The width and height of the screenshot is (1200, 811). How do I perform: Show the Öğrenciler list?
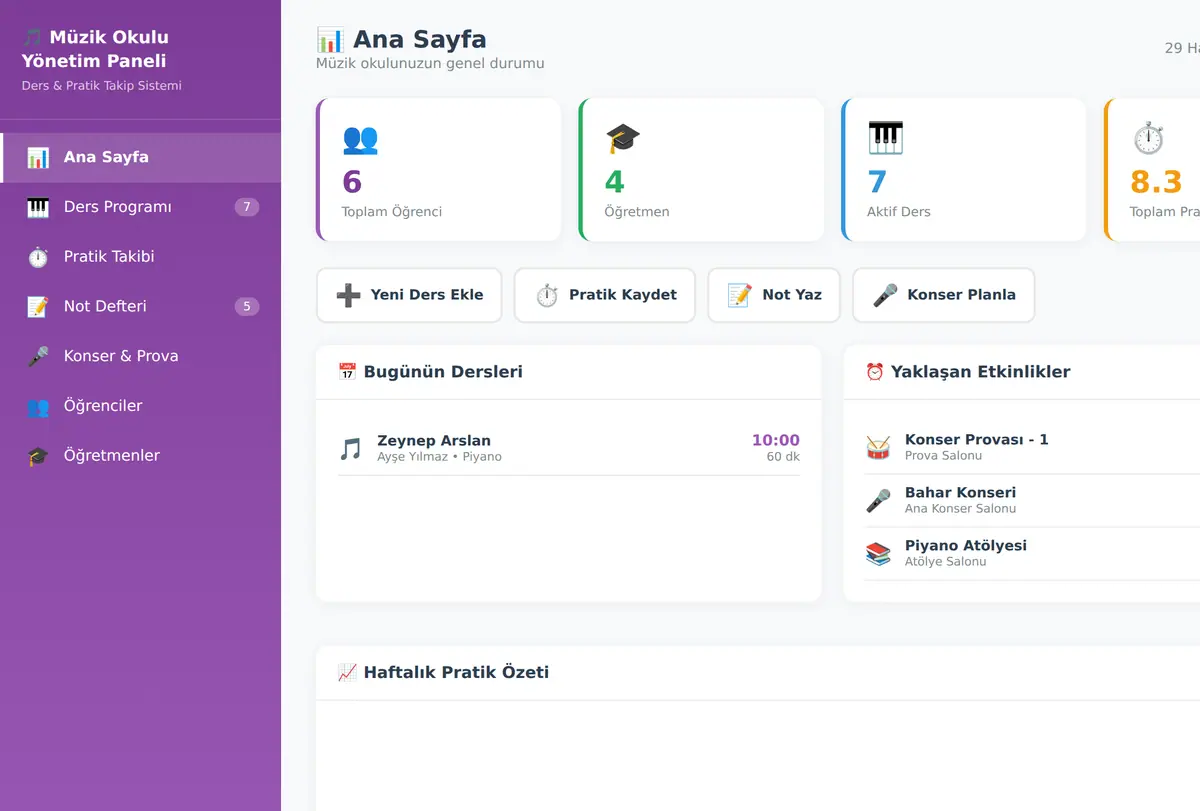[141, 406]
